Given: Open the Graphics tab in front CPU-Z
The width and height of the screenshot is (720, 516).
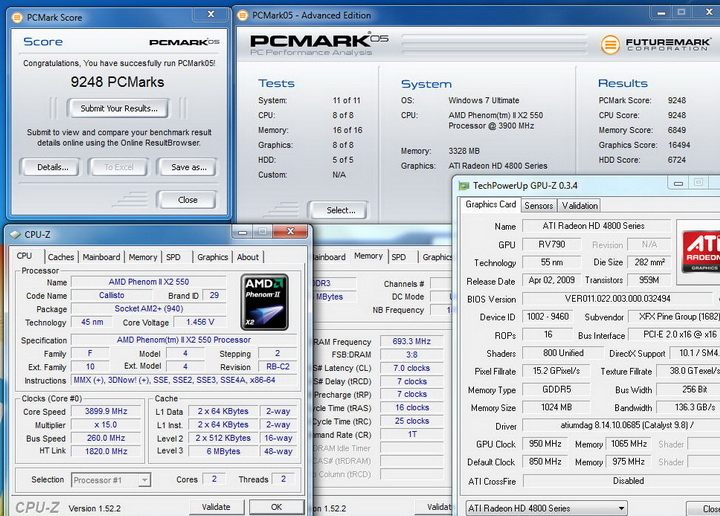Looking at the screenshot, I should tap(213, 257).
